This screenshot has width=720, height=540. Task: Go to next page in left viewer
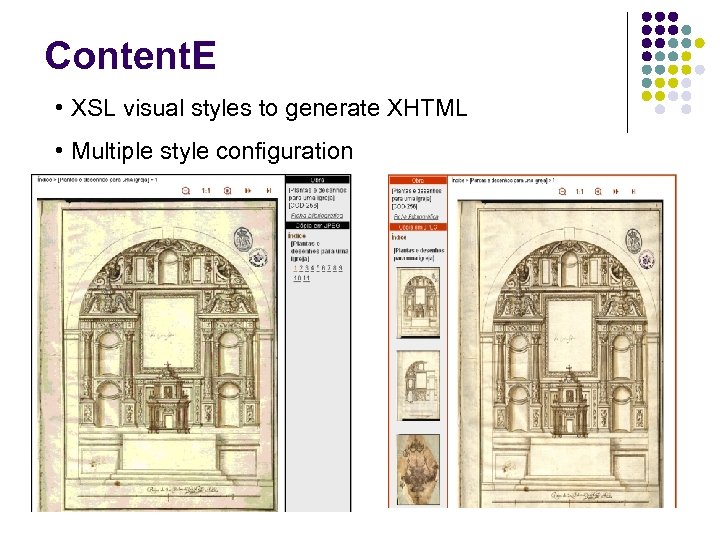(248, 191)
